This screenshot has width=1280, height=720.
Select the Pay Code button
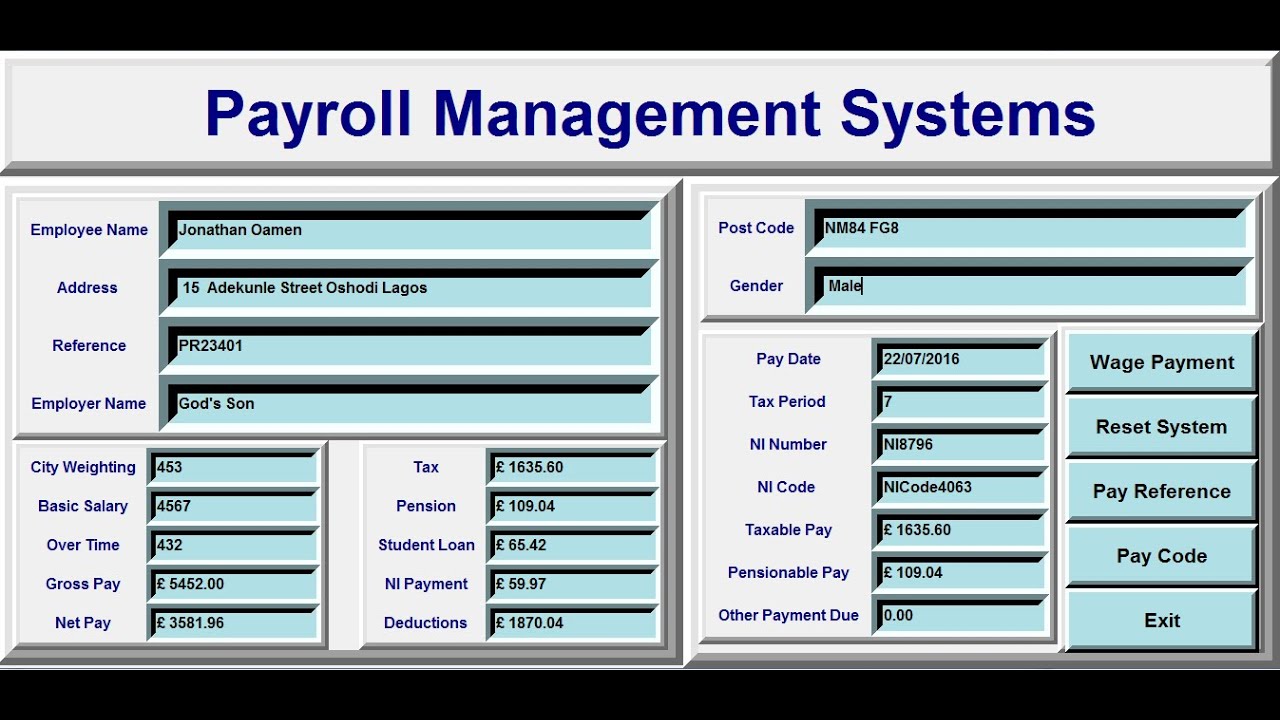(x=1162, y=556)
